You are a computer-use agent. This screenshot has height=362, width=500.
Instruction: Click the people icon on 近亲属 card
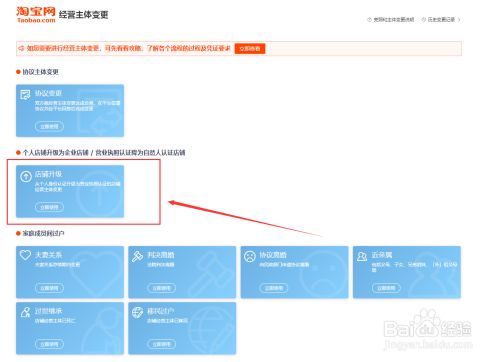pyautogui.click(x=362, y=256)
